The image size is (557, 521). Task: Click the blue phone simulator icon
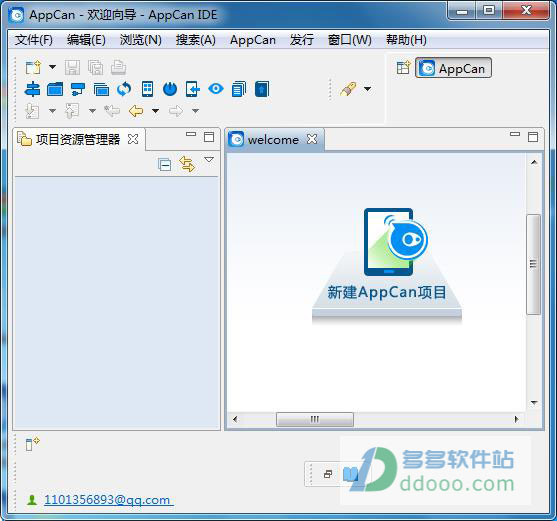147,89
